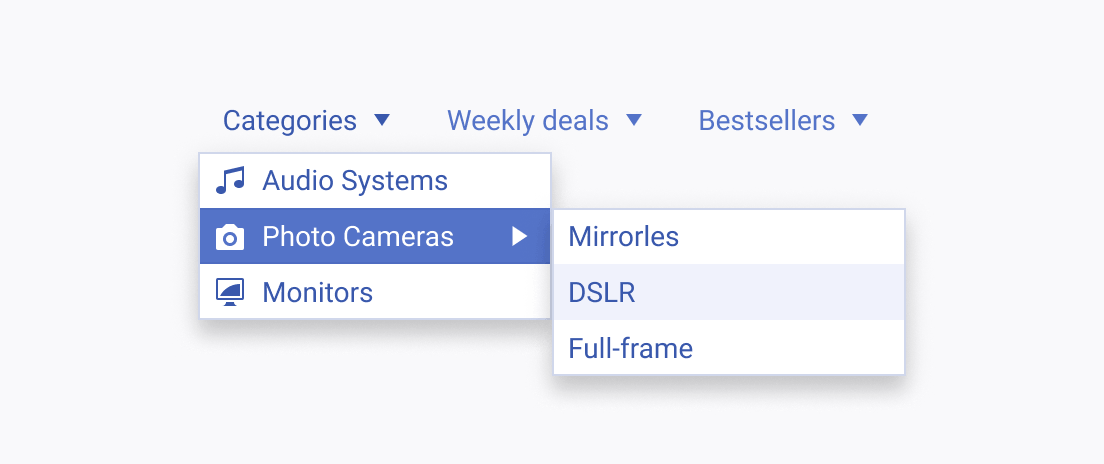Open the Categories menu label
This screenshot has width=1104, height=464.
(289, 120)
